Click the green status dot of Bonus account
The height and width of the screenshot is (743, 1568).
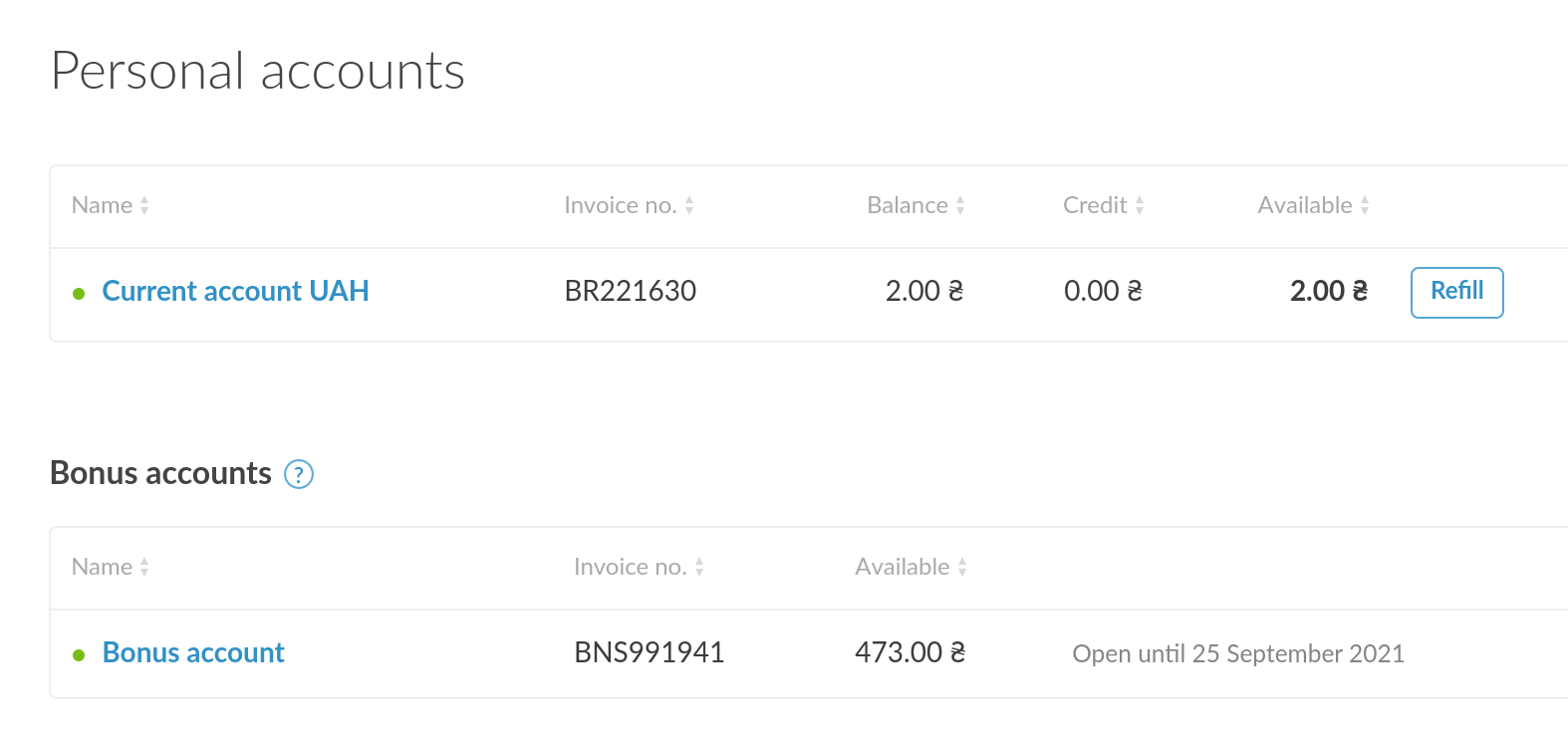point(79,655)
